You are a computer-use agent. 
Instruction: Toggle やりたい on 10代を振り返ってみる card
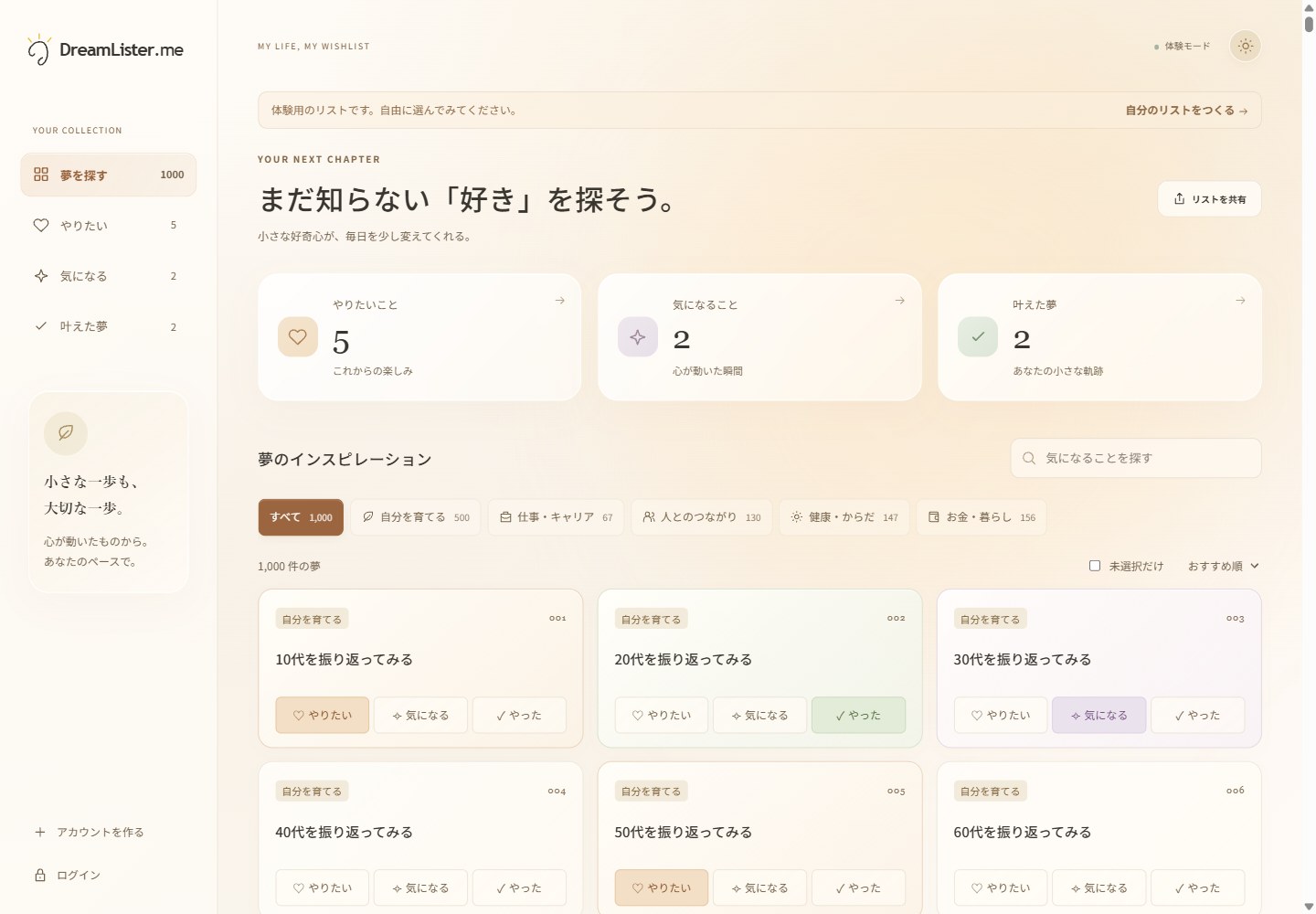[x=323, y=715]
